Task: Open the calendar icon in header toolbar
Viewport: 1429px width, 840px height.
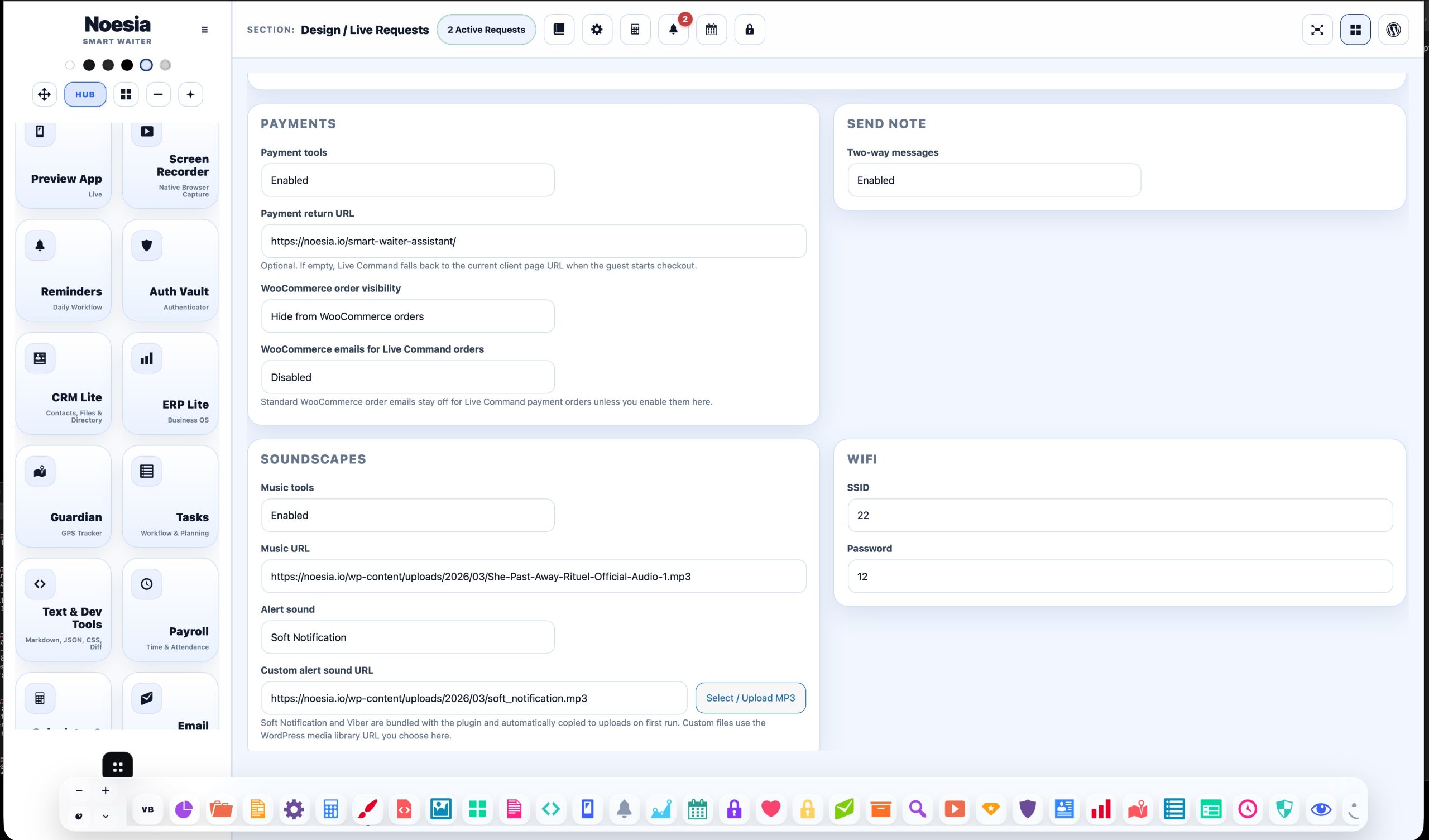Action: [711, 30]
